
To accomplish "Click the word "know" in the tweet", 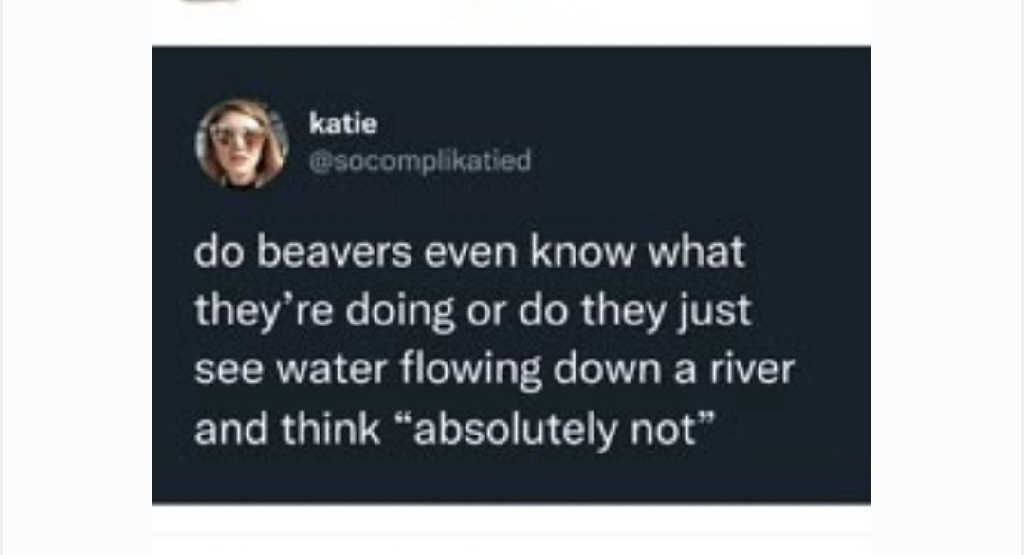I will click(582, 252).
